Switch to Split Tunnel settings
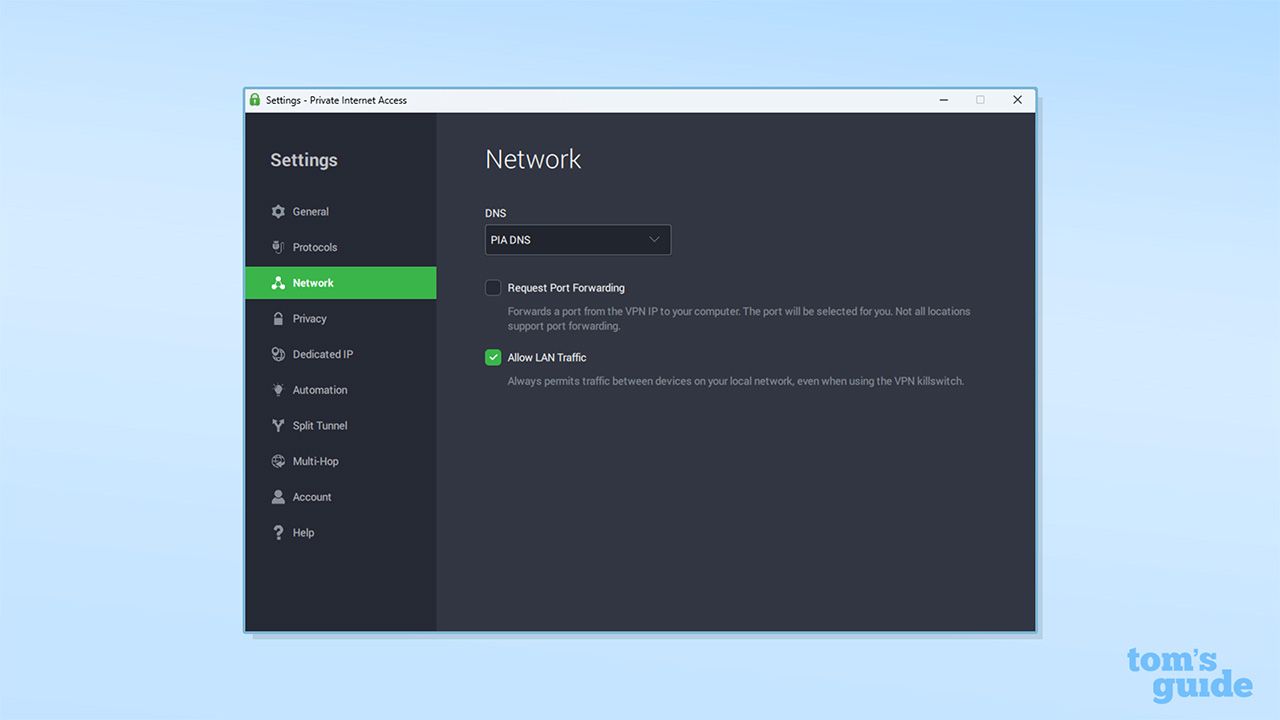 340,426
